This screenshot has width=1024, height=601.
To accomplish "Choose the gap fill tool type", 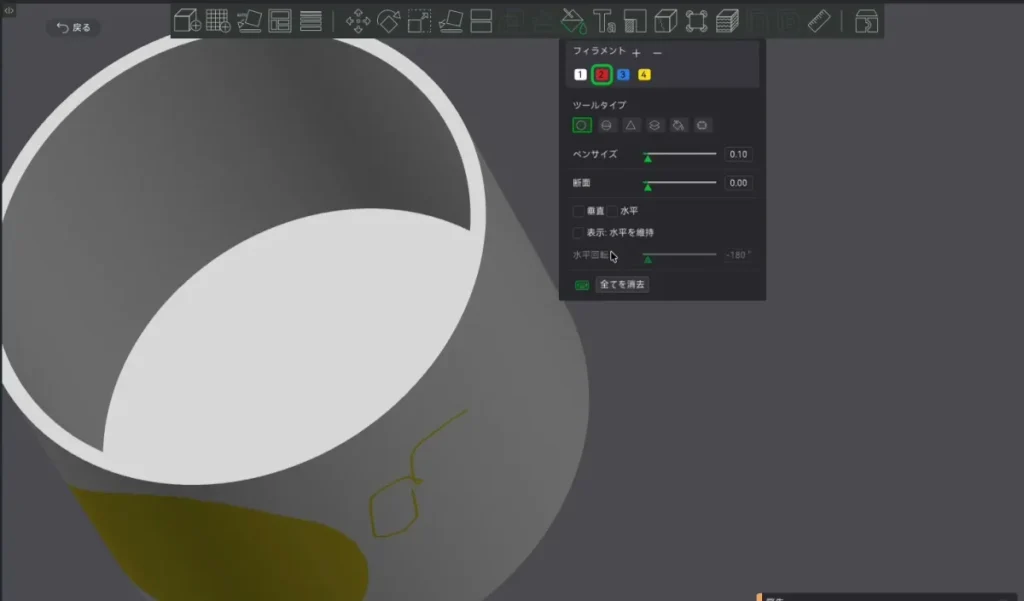I will pos(702,125).
